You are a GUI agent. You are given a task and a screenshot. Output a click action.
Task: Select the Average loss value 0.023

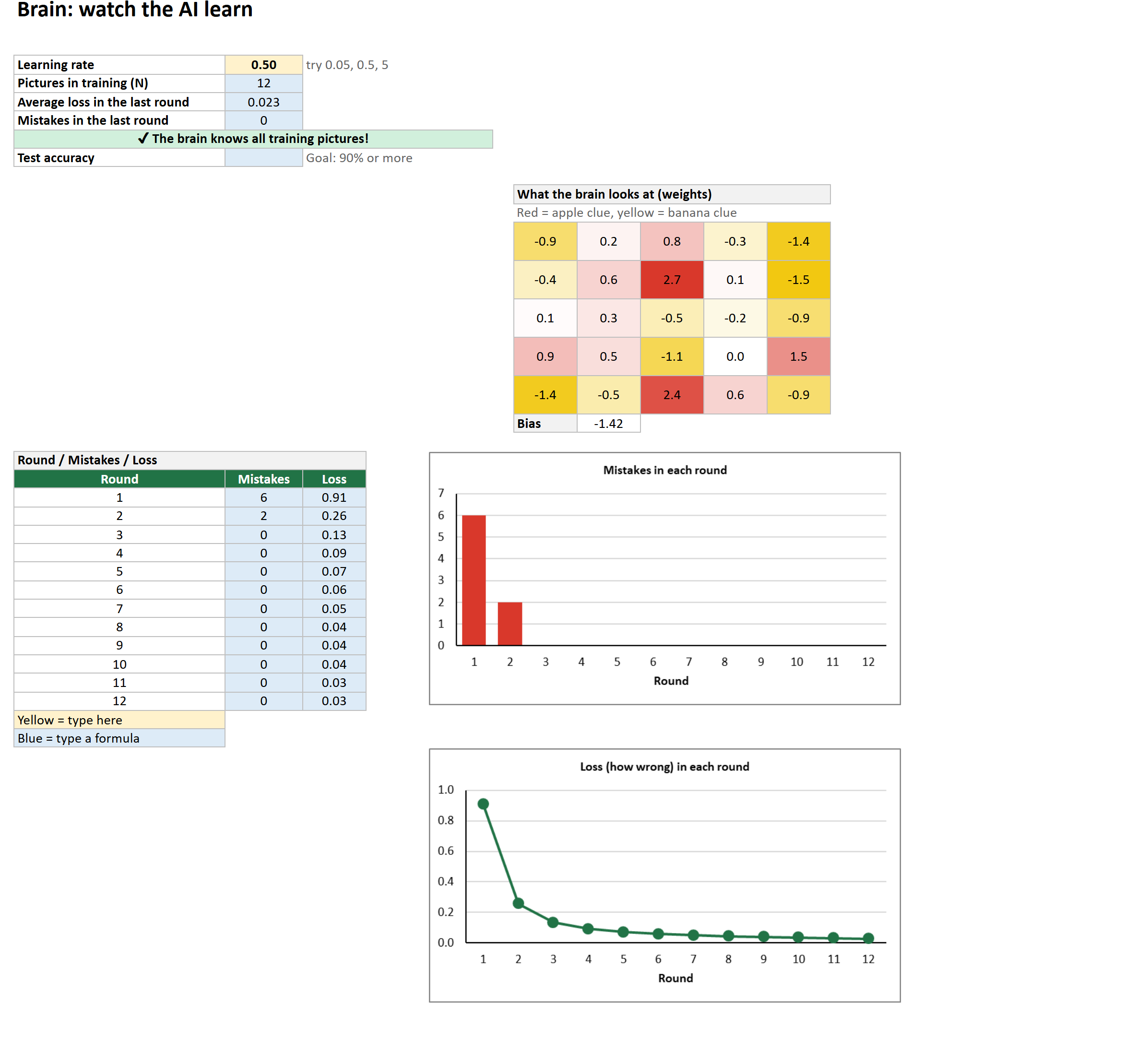[263, 102]
